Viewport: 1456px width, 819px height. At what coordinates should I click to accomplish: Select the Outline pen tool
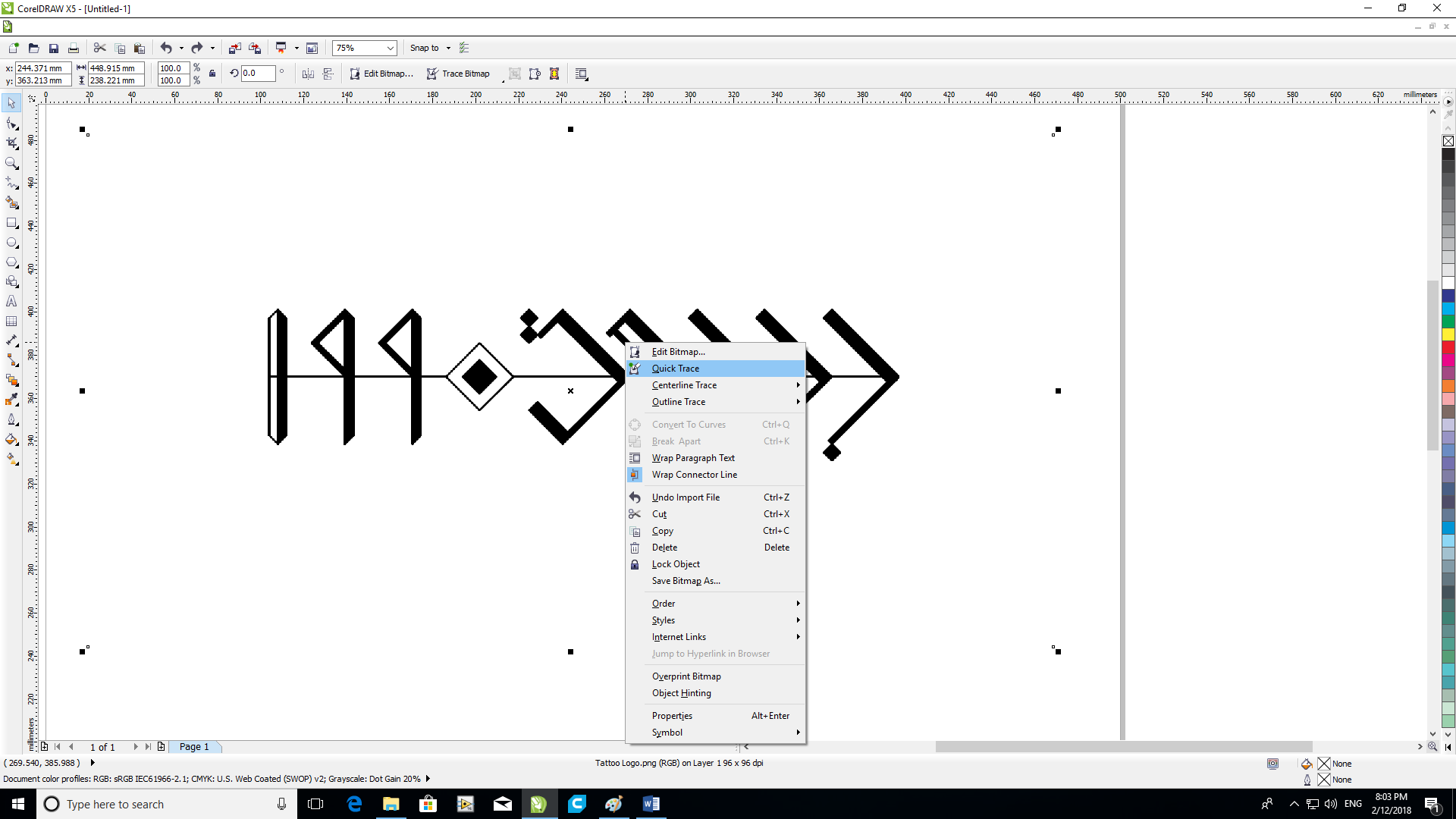click(11, 419)
